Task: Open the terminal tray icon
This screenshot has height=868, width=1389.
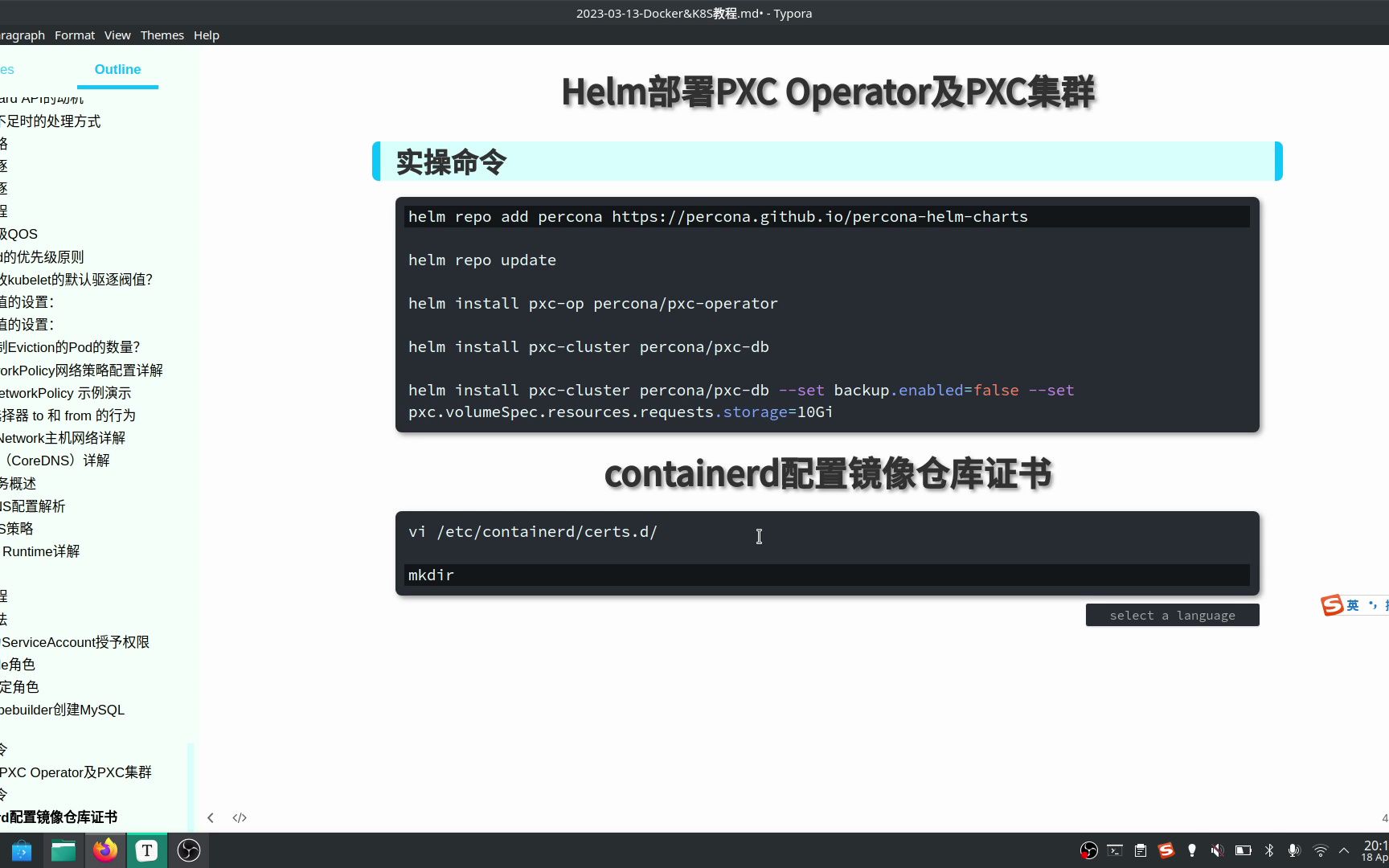Action: (1115, 850)
